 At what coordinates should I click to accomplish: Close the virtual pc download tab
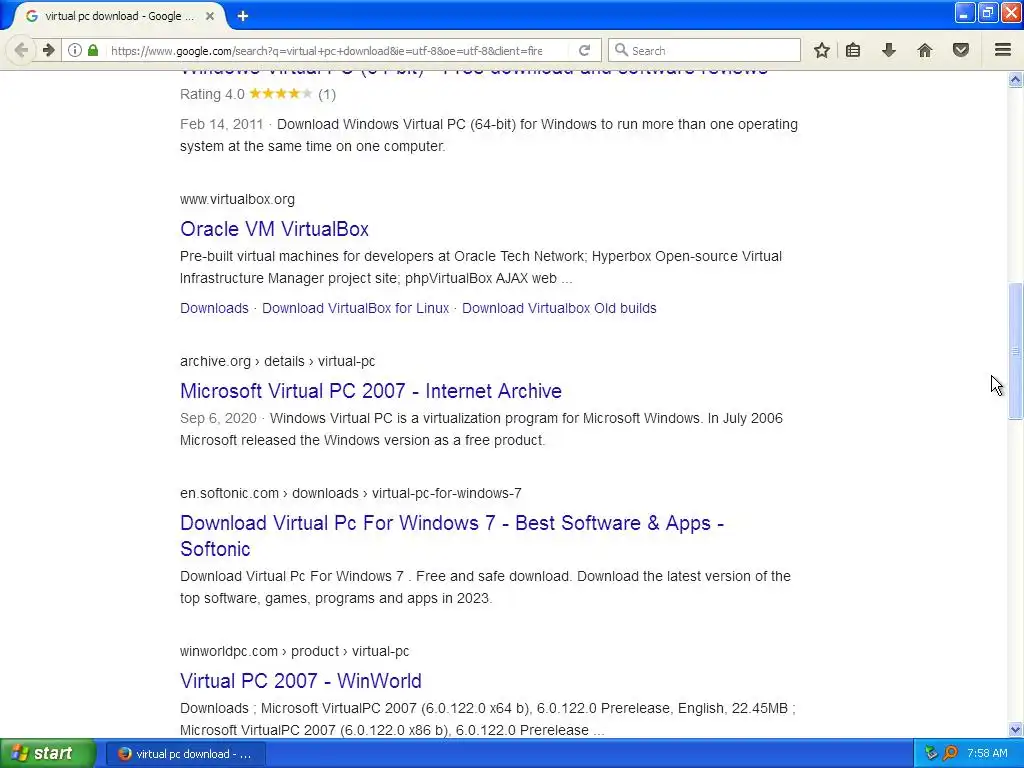tap(210, 16)
